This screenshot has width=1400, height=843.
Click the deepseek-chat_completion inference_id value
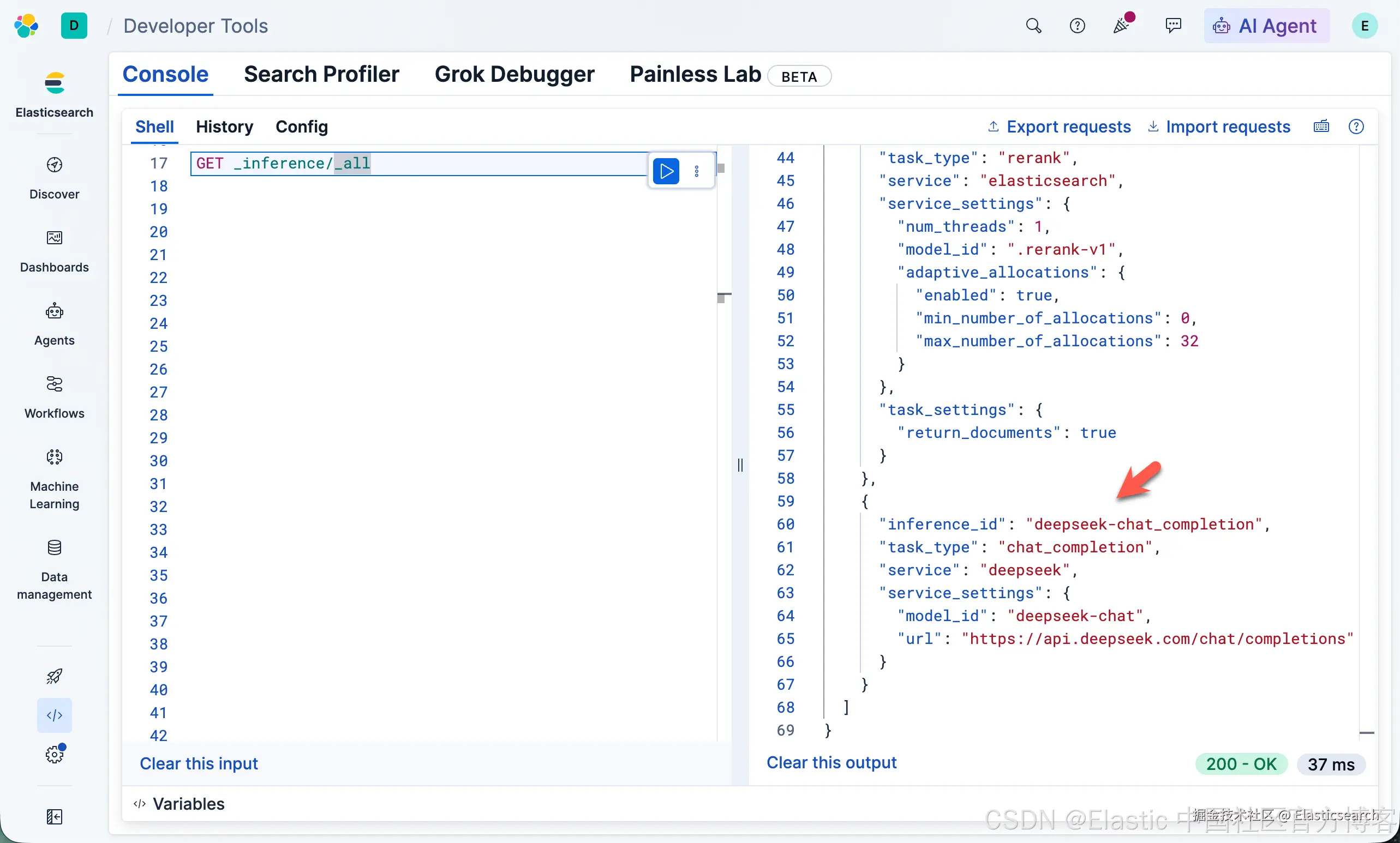[1144, 524]
